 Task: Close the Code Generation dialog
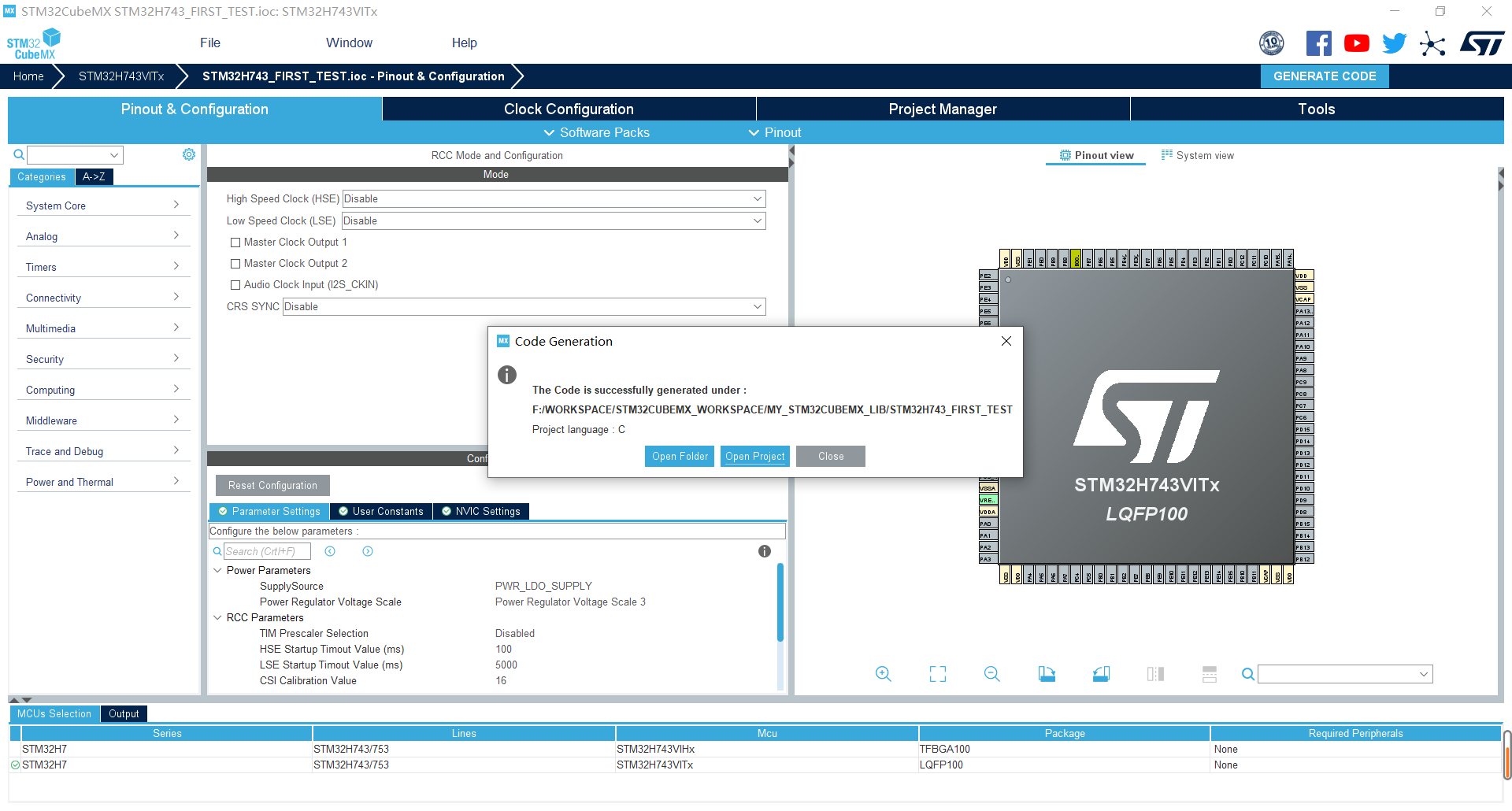1006,341
